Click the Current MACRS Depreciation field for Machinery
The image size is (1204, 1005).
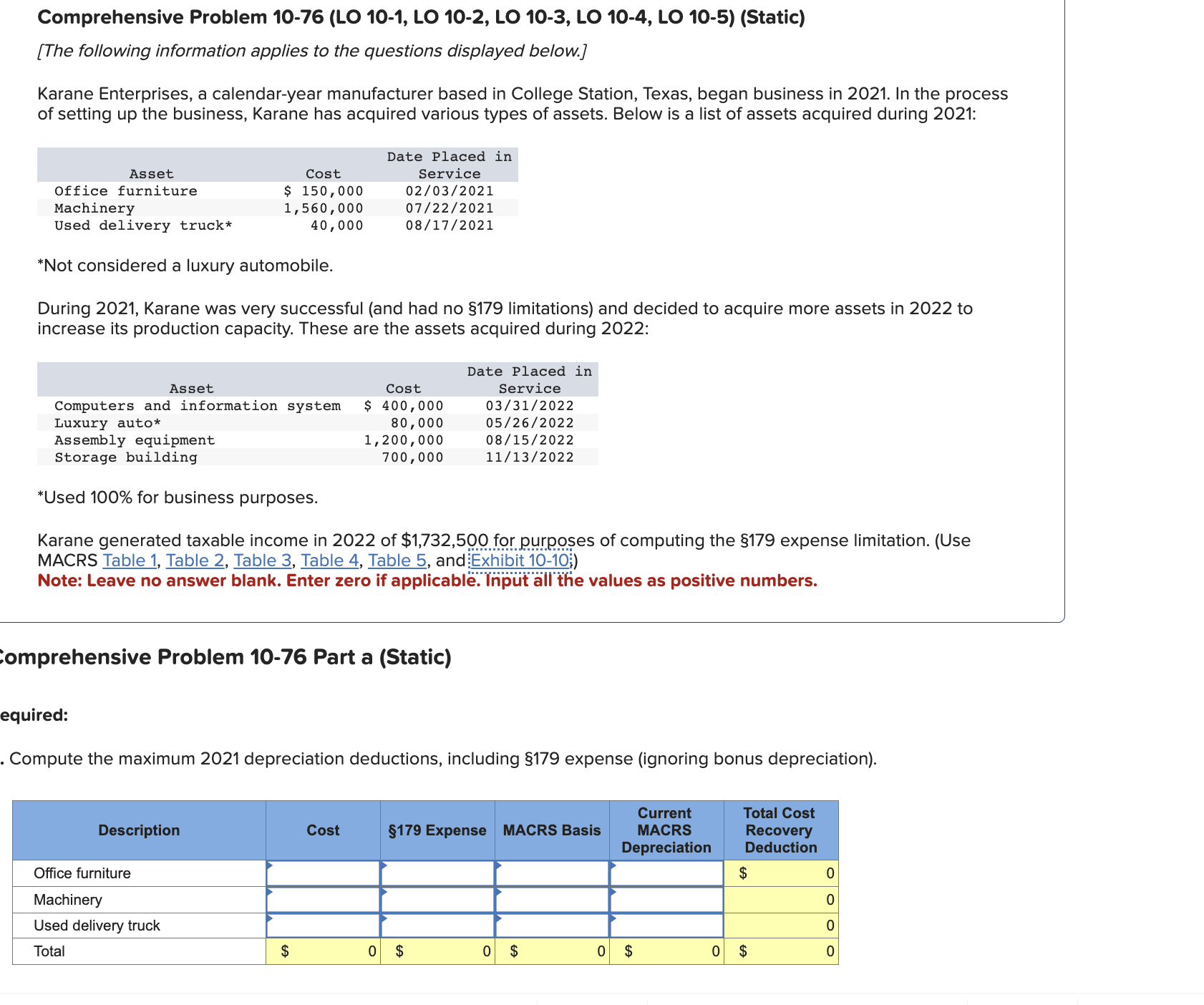tap(666, 899)
